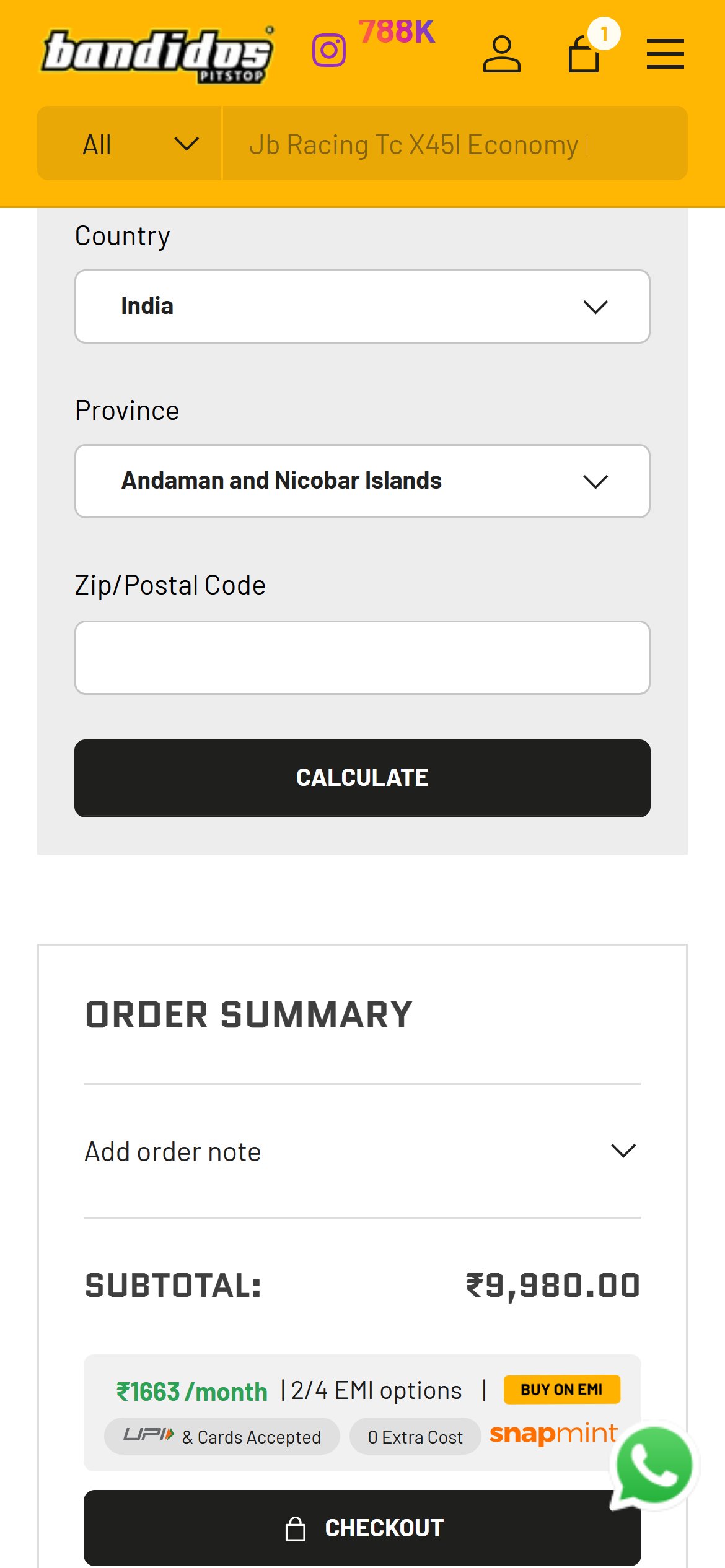The image size is (725, 1568).
Task: Click the UPI & Cards Accepted badge
Action: coord(222,1436)
